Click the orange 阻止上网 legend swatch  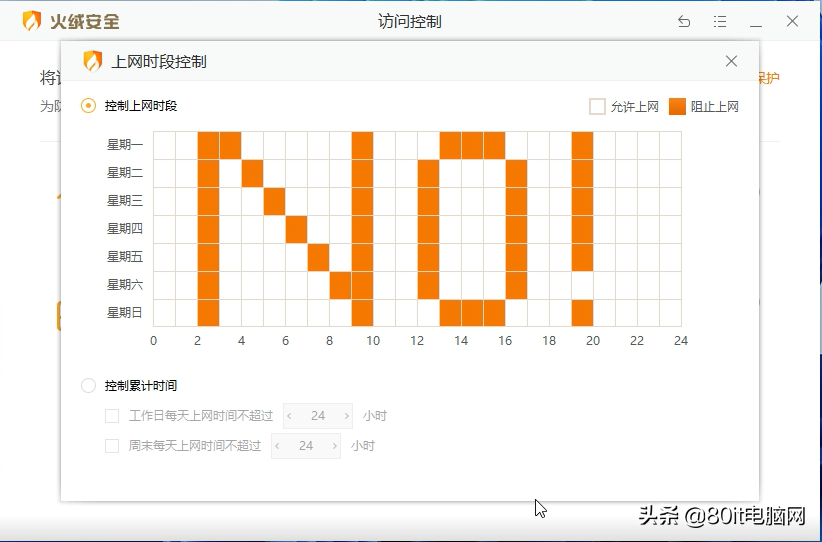click(x=677, y=106)
